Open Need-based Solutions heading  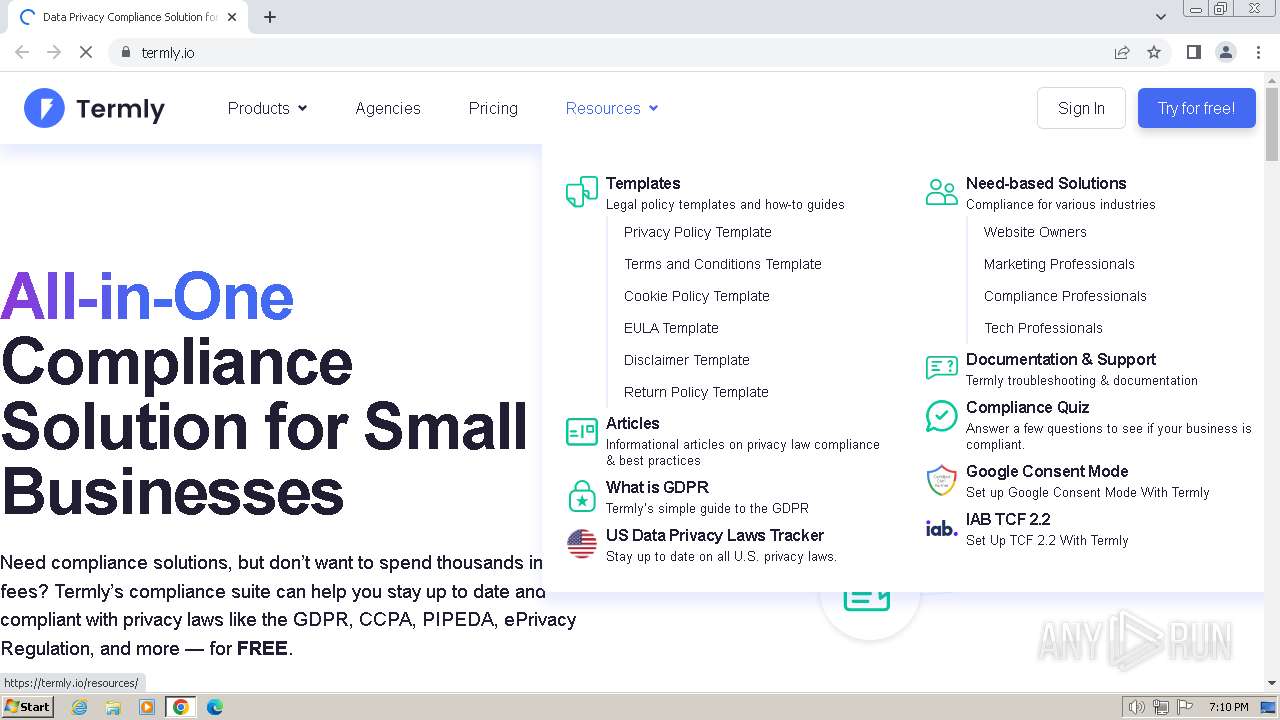[1046, 183]
